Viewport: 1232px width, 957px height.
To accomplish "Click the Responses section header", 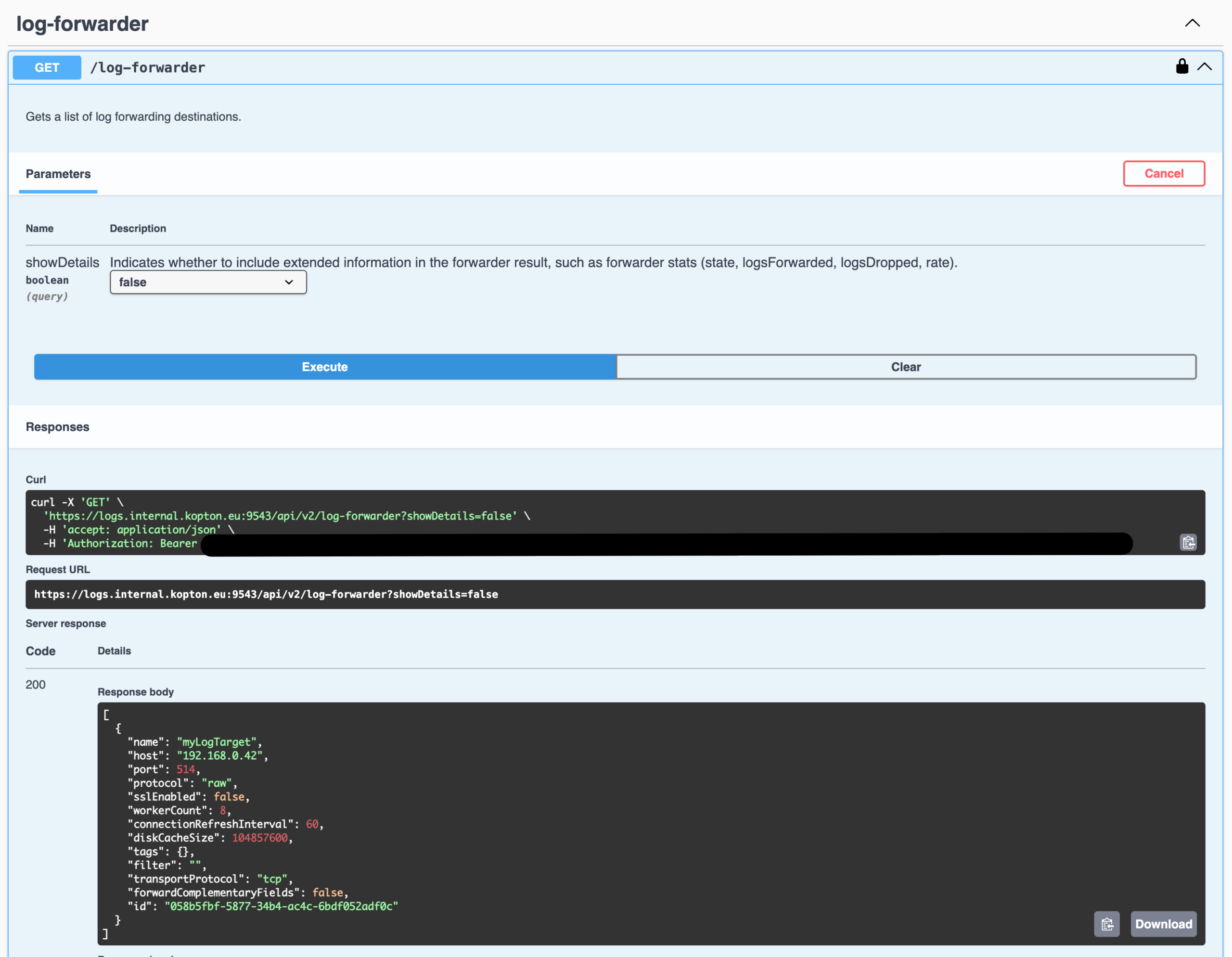I will [x=58, y=427].
